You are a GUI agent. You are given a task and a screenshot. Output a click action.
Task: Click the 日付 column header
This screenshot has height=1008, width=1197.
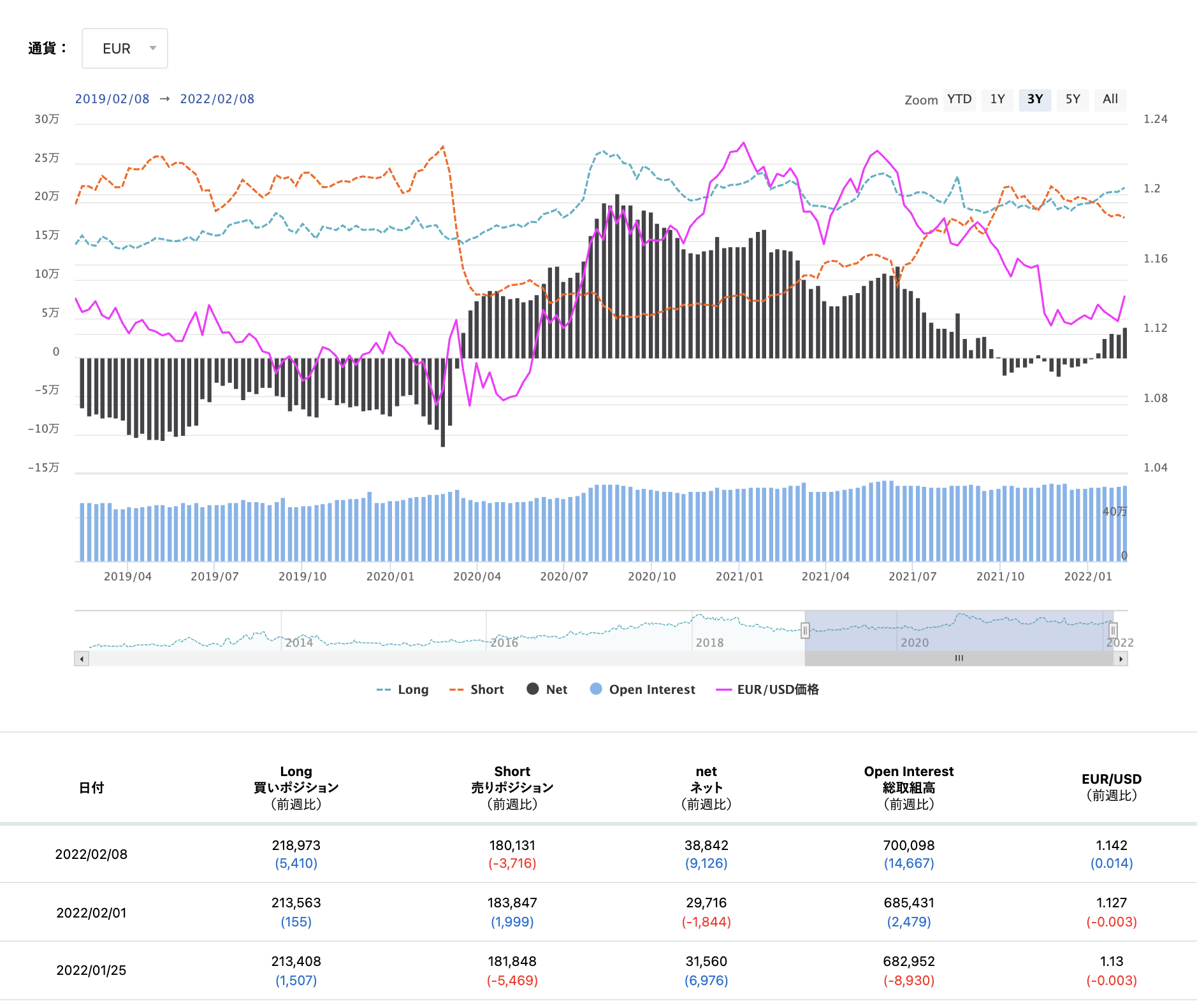[91, 788]
